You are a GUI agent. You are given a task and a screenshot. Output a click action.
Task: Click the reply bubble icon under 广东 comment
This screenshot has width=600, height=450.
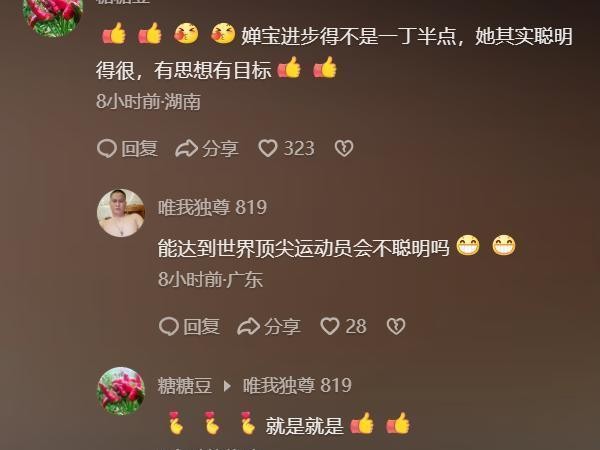169,326
